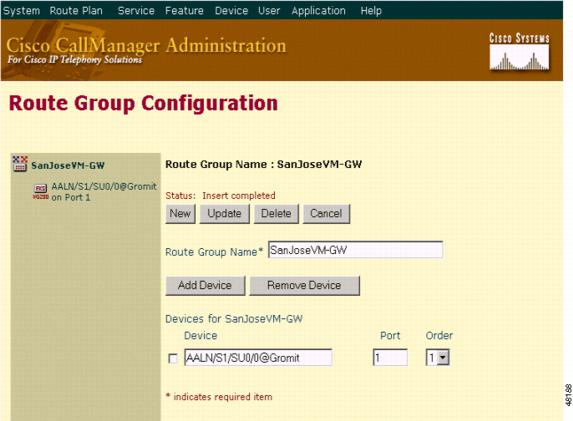This screenshot has width=573, height=421.
Task: Click the Remove Device button
Action: tap(304, 285)
